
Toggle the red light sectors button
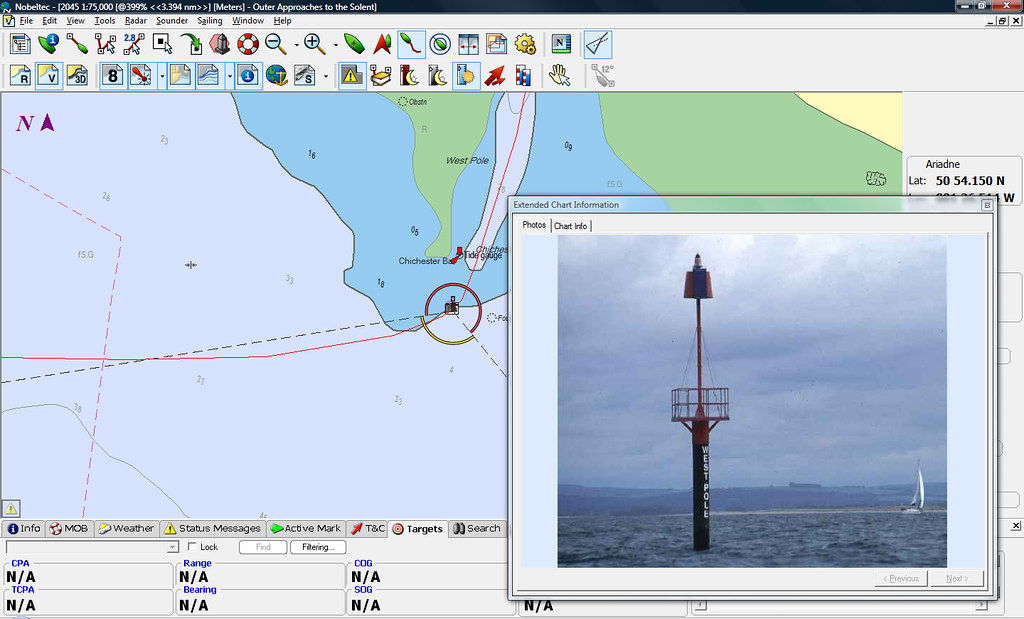click(x=140, y=76)
